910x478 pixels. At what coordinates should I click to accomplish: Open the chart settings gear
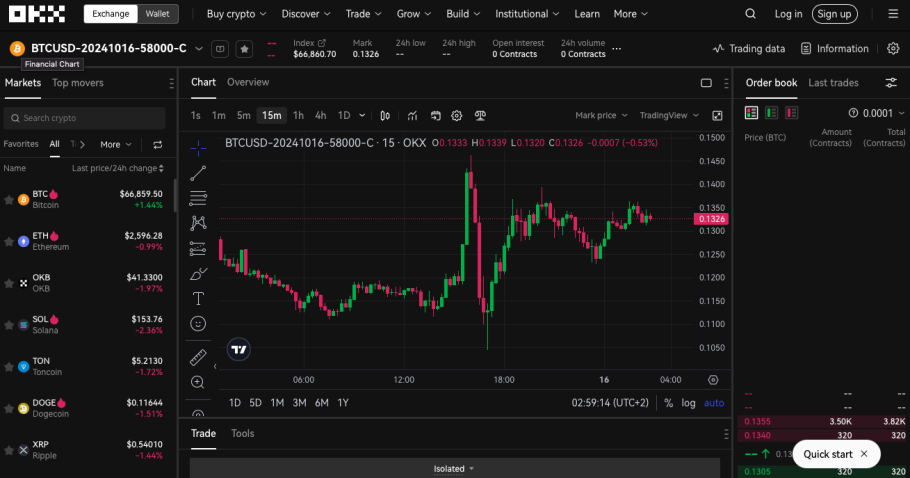pyautogui.click(x=457, y=115)
